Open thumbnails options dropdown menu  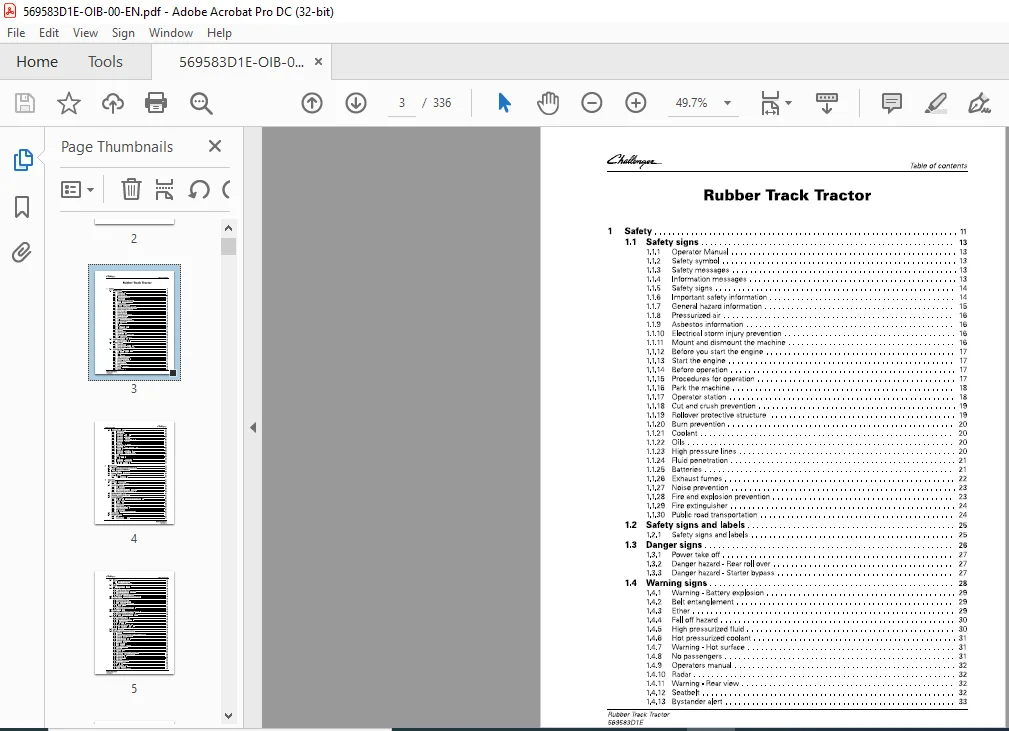coord(77,189)
